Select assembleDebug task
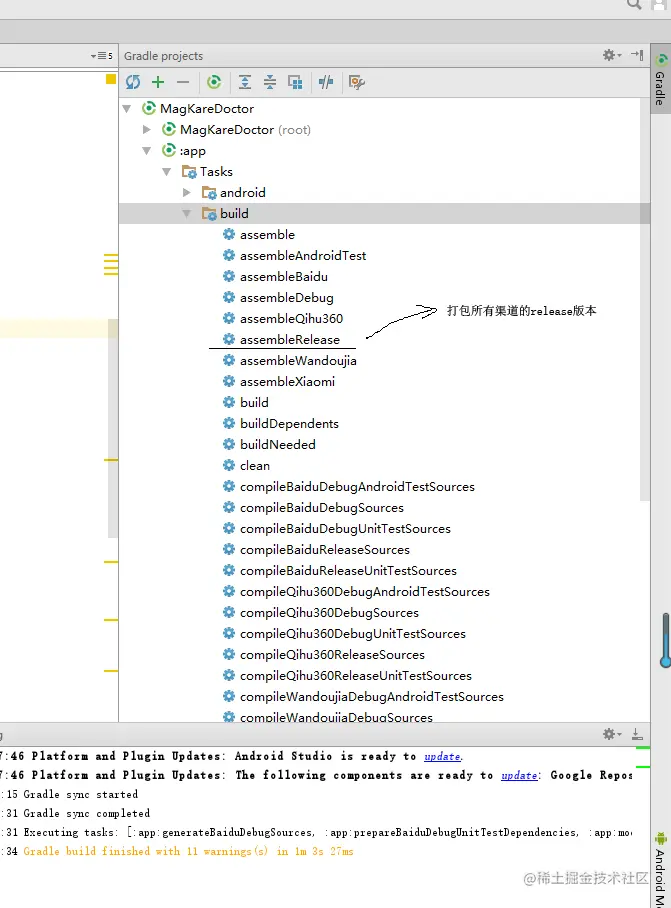This screenshot has width=671, height=908. tap(278, 298)
